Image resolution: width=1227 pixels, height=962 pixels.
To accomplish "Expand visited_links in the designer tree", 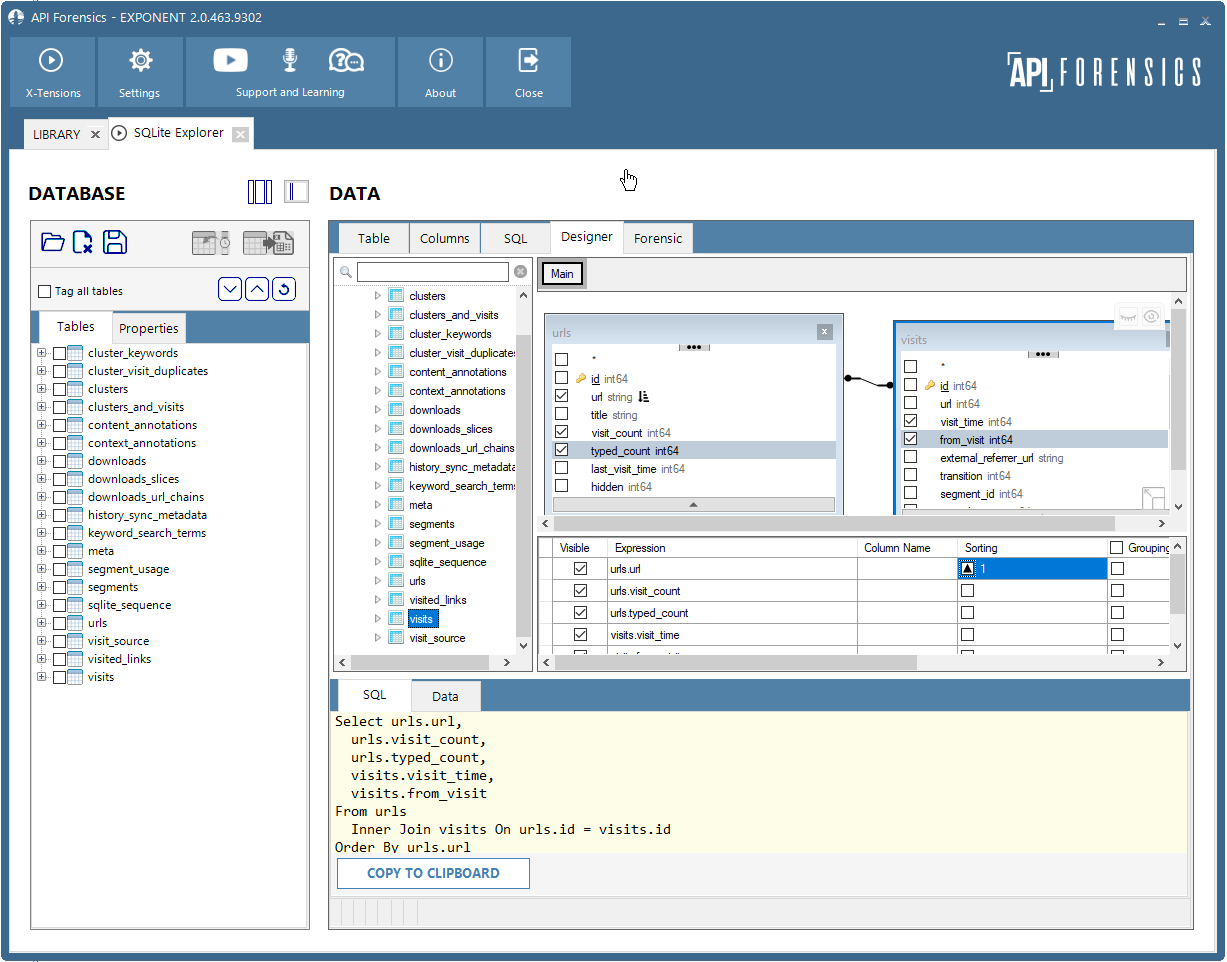I will 378,600.
